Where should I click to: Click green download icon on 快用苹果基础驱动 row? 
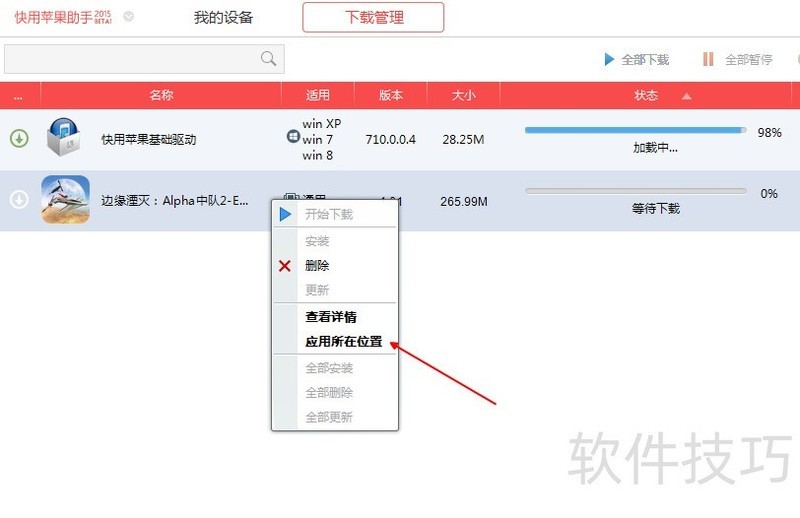pos(19,138)
